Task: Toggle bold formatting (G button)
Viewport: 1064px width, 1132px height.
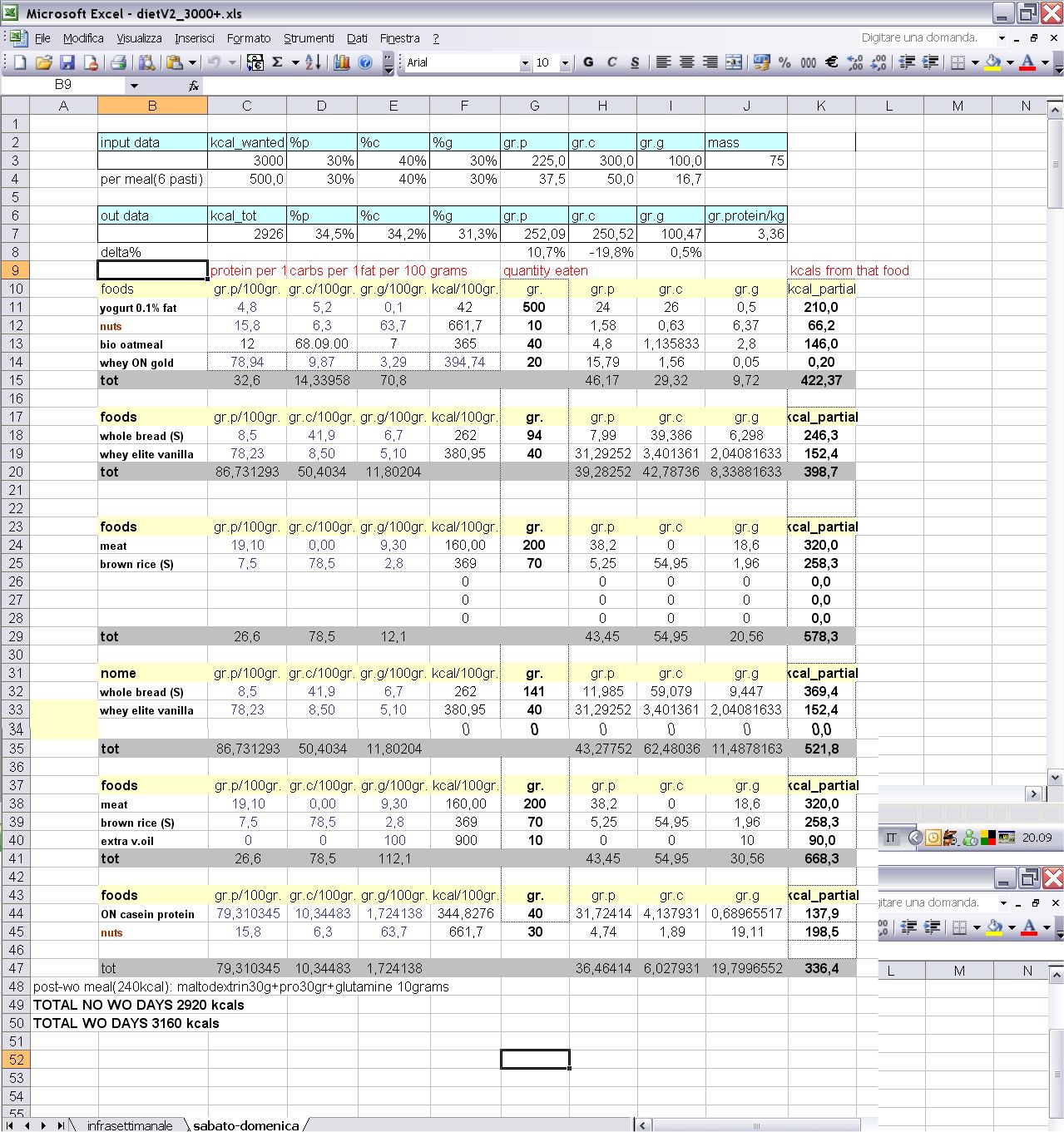Action: pos(588,62)
